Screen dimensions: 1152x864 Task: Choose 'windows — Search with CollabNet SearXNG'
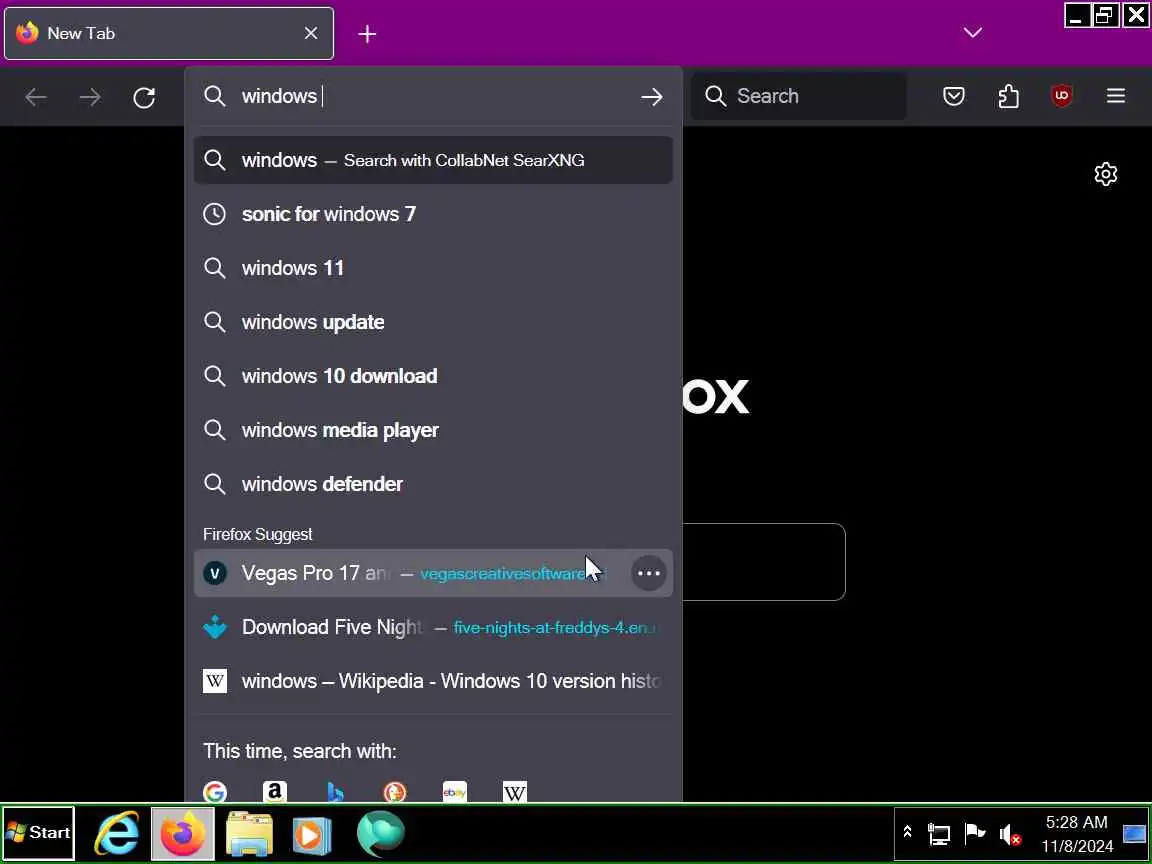pyautogui.click(x=433, y=160)
